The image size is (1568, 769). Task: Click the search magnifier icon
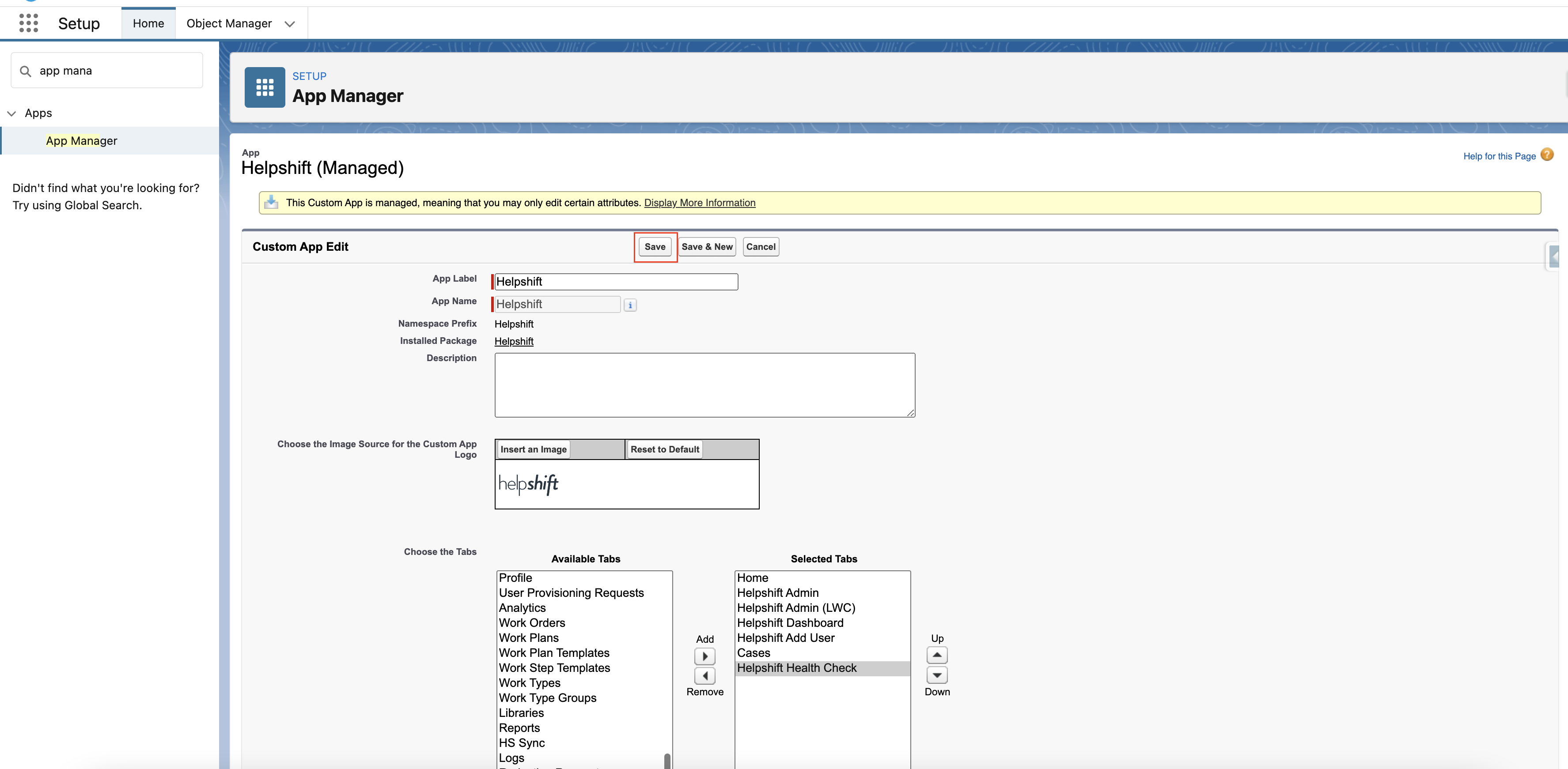click(x=26, y=71)
